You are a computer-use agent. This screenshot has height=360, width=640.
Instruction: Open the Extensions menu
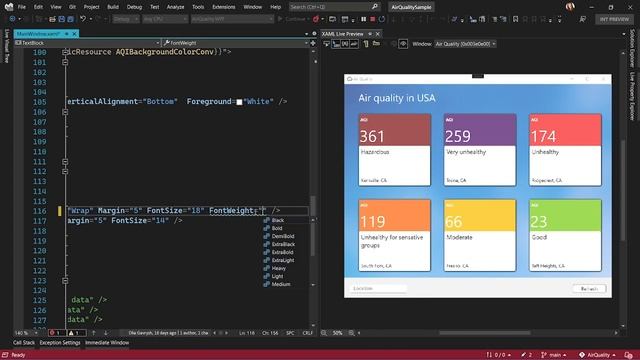point(224,7)
